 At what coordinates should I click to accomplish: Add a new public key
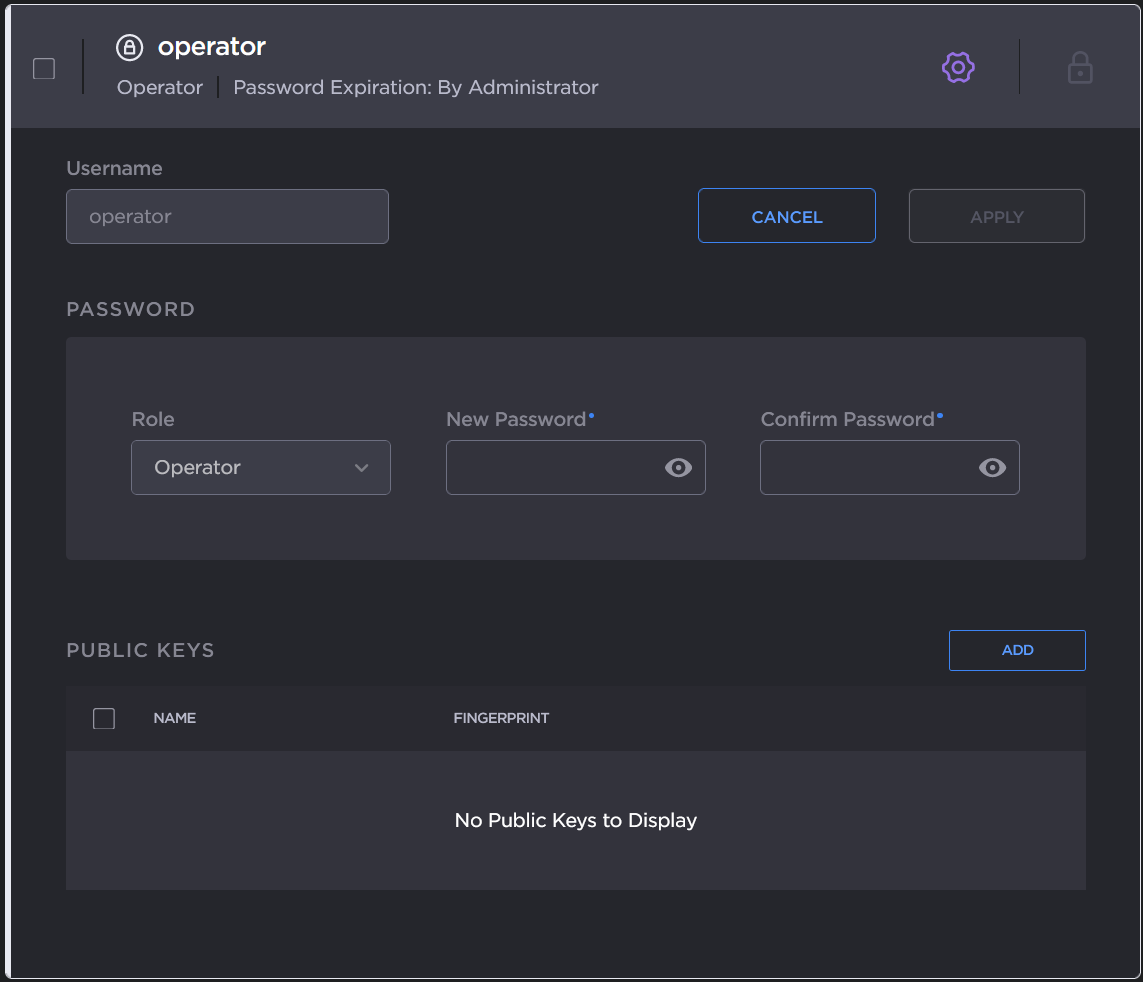click(1017, 650)
